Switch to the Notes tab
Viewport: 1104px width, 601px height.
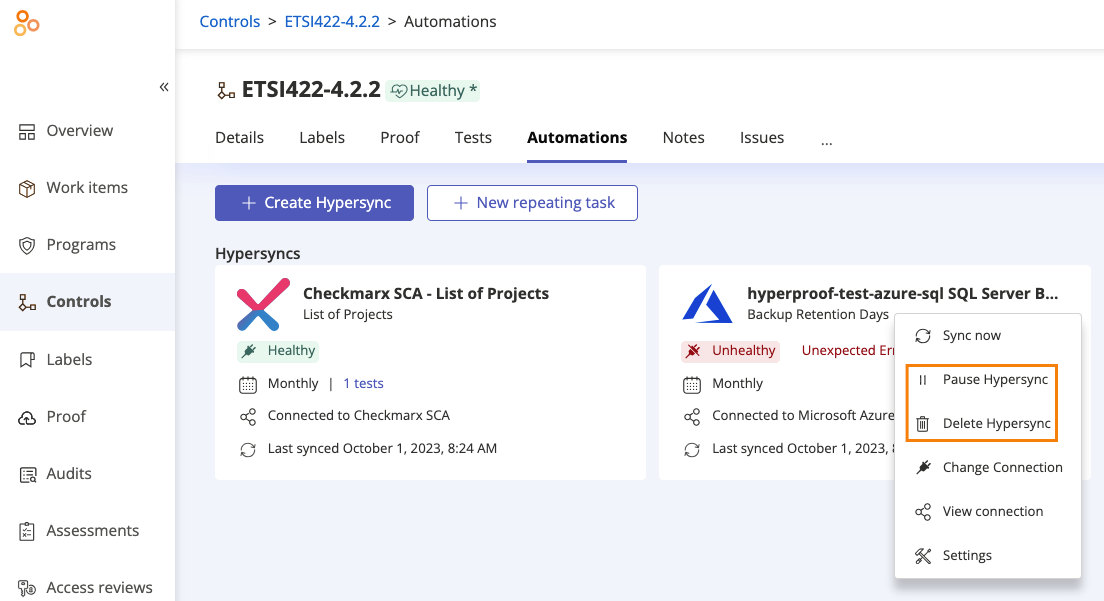coord(684,138)
